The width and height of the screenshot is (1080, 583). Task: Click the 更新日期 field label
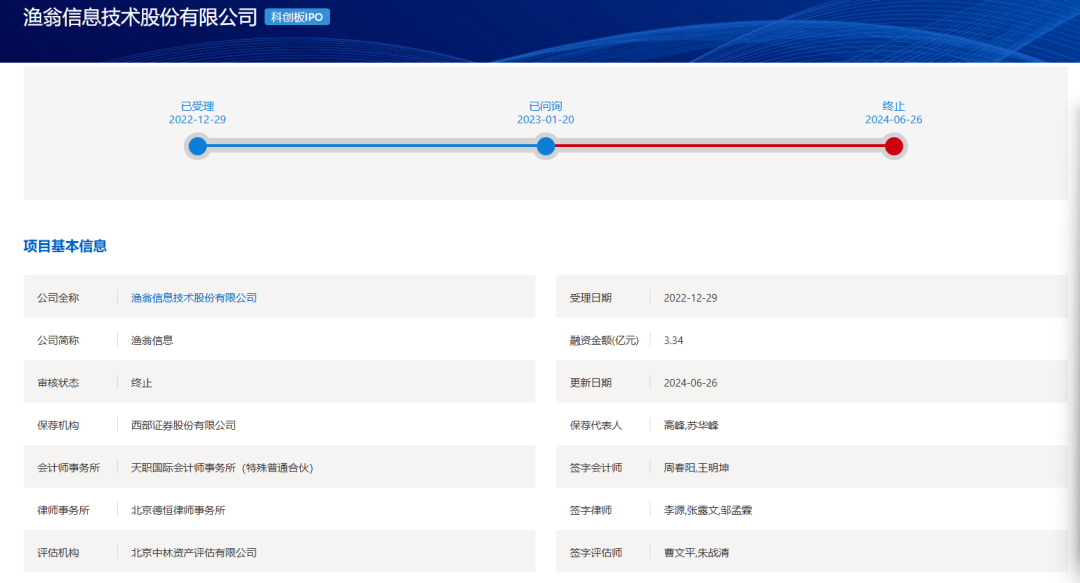click(x=590, y=383)
